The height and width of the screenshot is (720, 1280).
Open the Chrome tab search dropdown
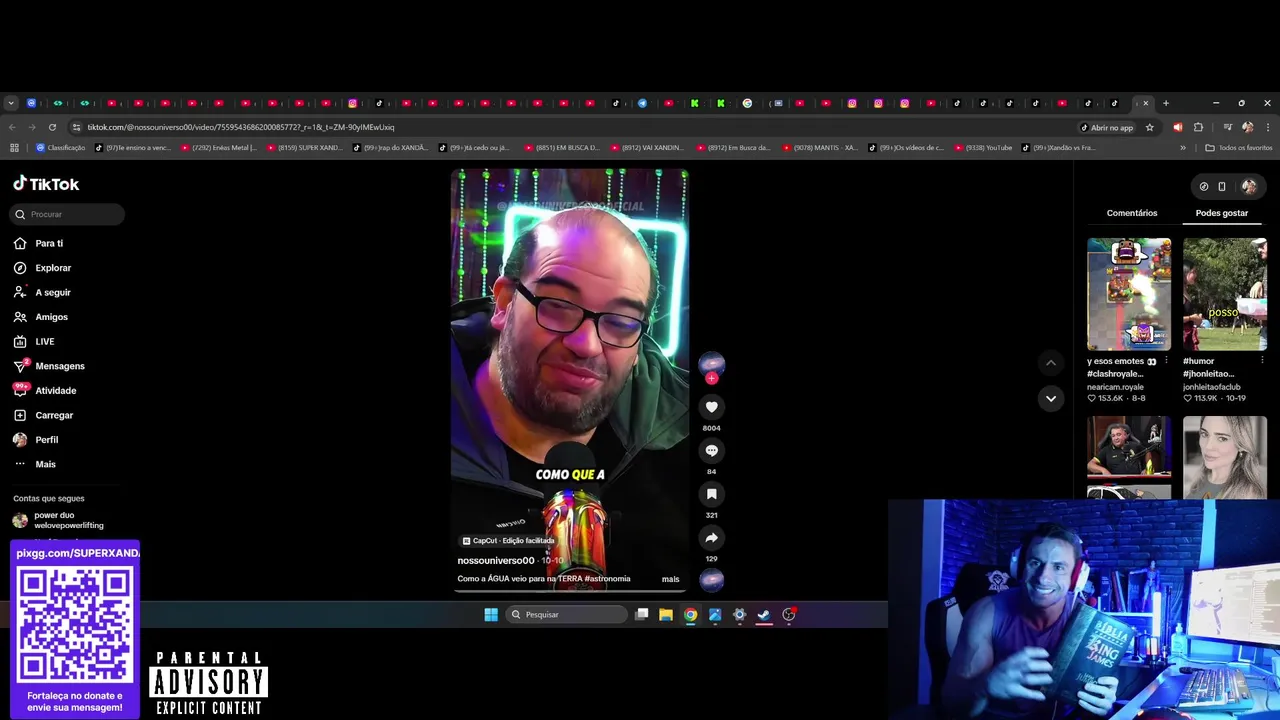(11, 103)
